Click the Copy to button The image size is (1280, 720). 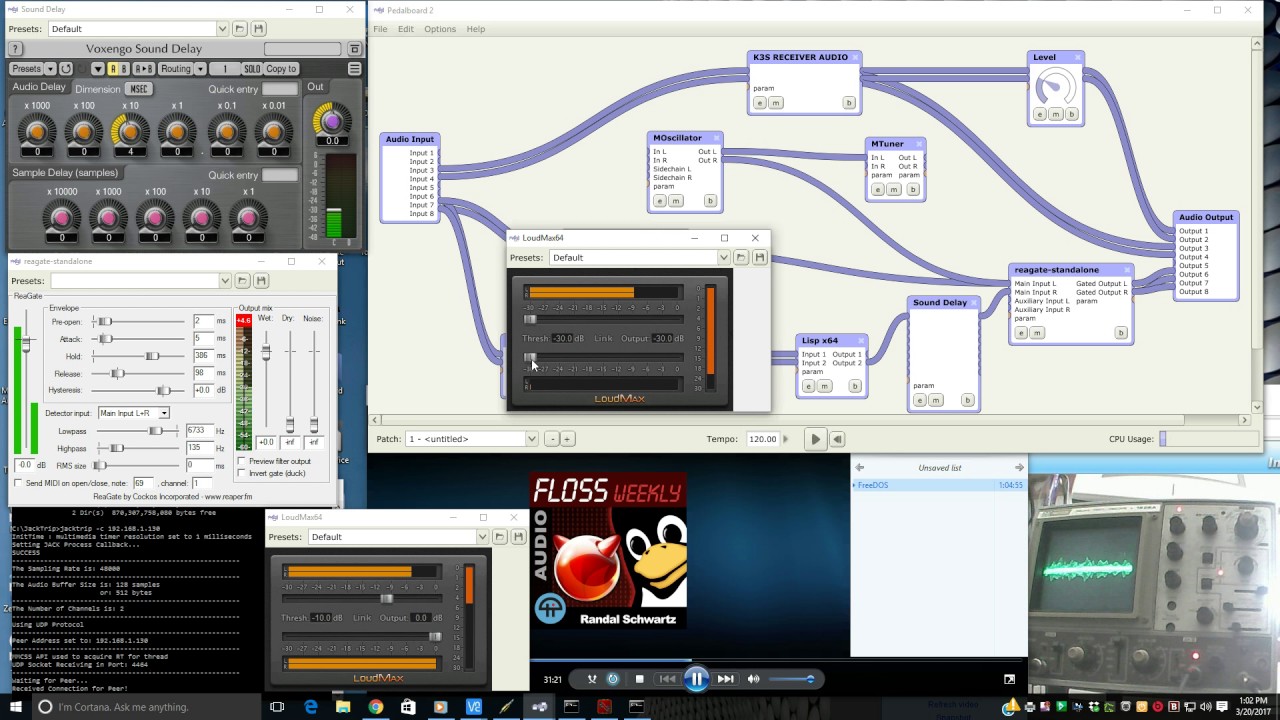(281, 69)
